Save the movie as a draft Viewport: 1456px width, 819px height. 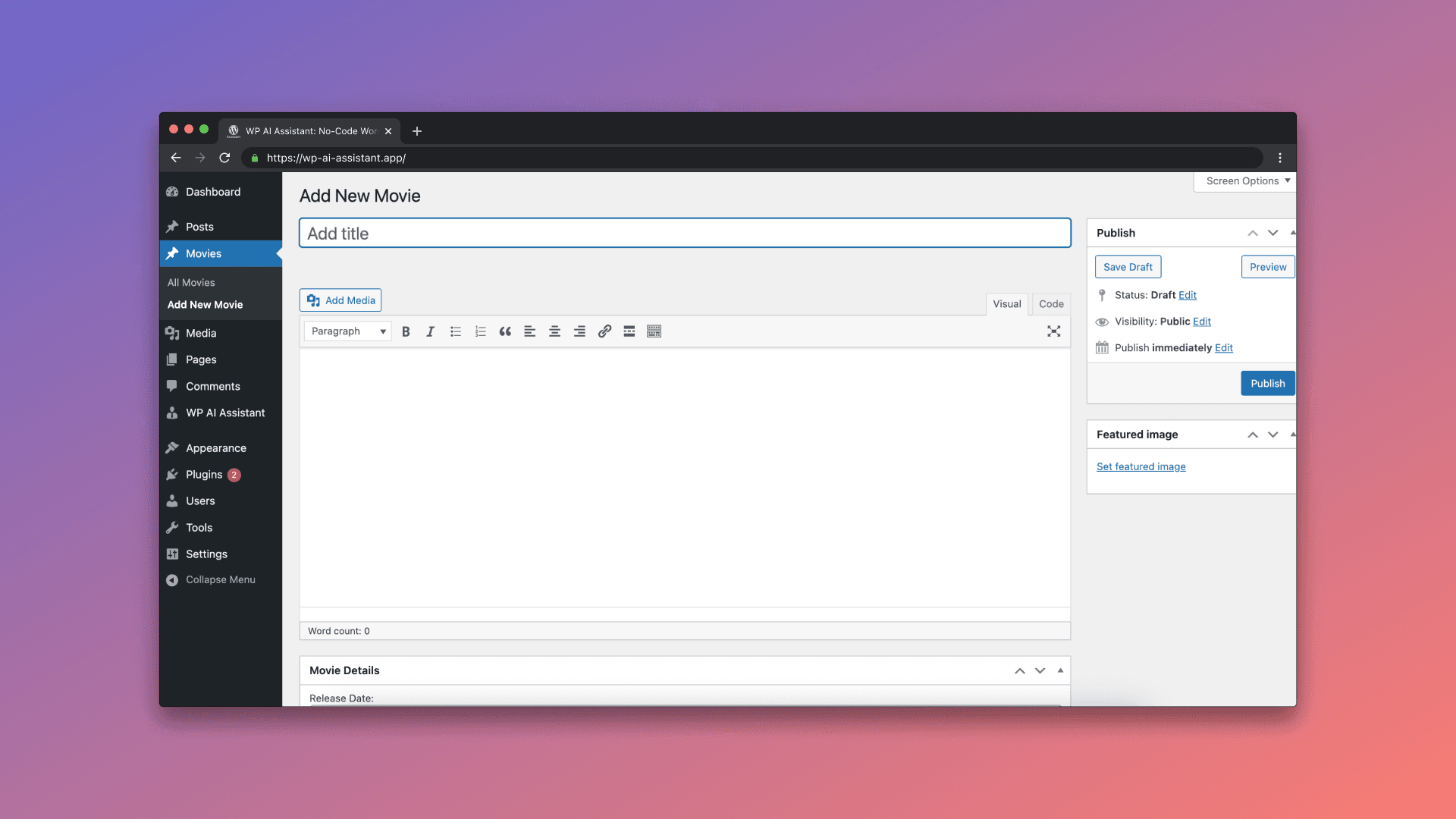click(x=1128, y=266)
